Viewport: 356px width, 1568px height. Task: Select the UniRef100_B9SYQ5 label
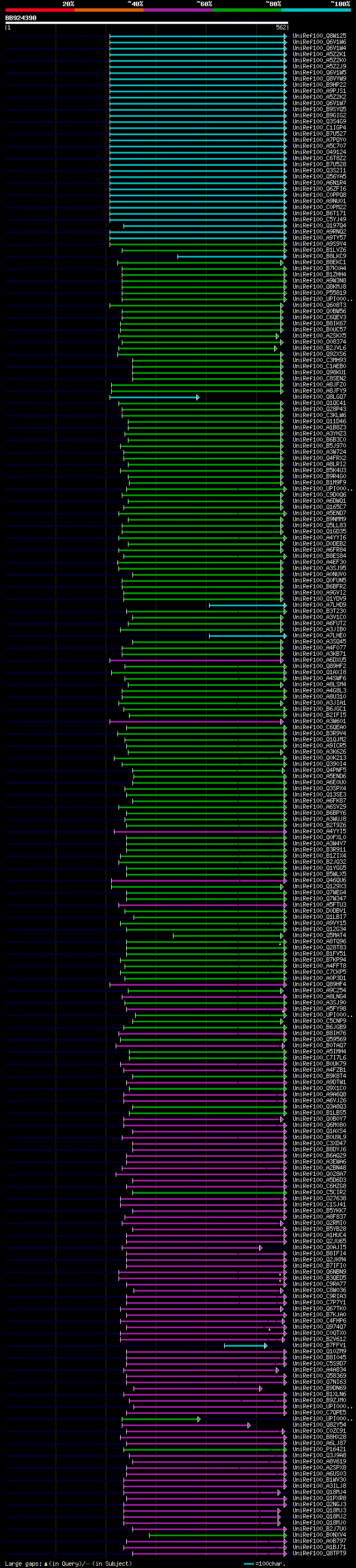coord(319,110)
